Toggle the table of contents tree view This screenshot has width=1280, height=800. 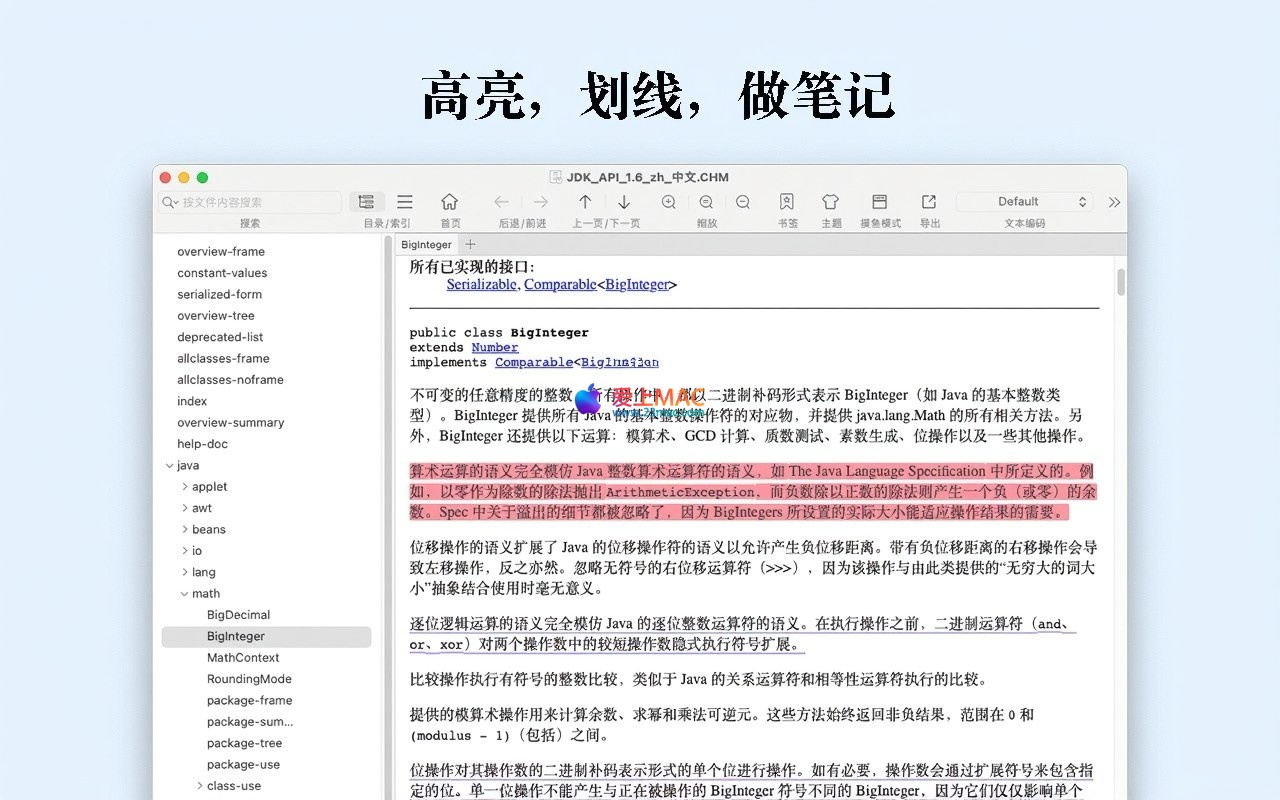366,202
